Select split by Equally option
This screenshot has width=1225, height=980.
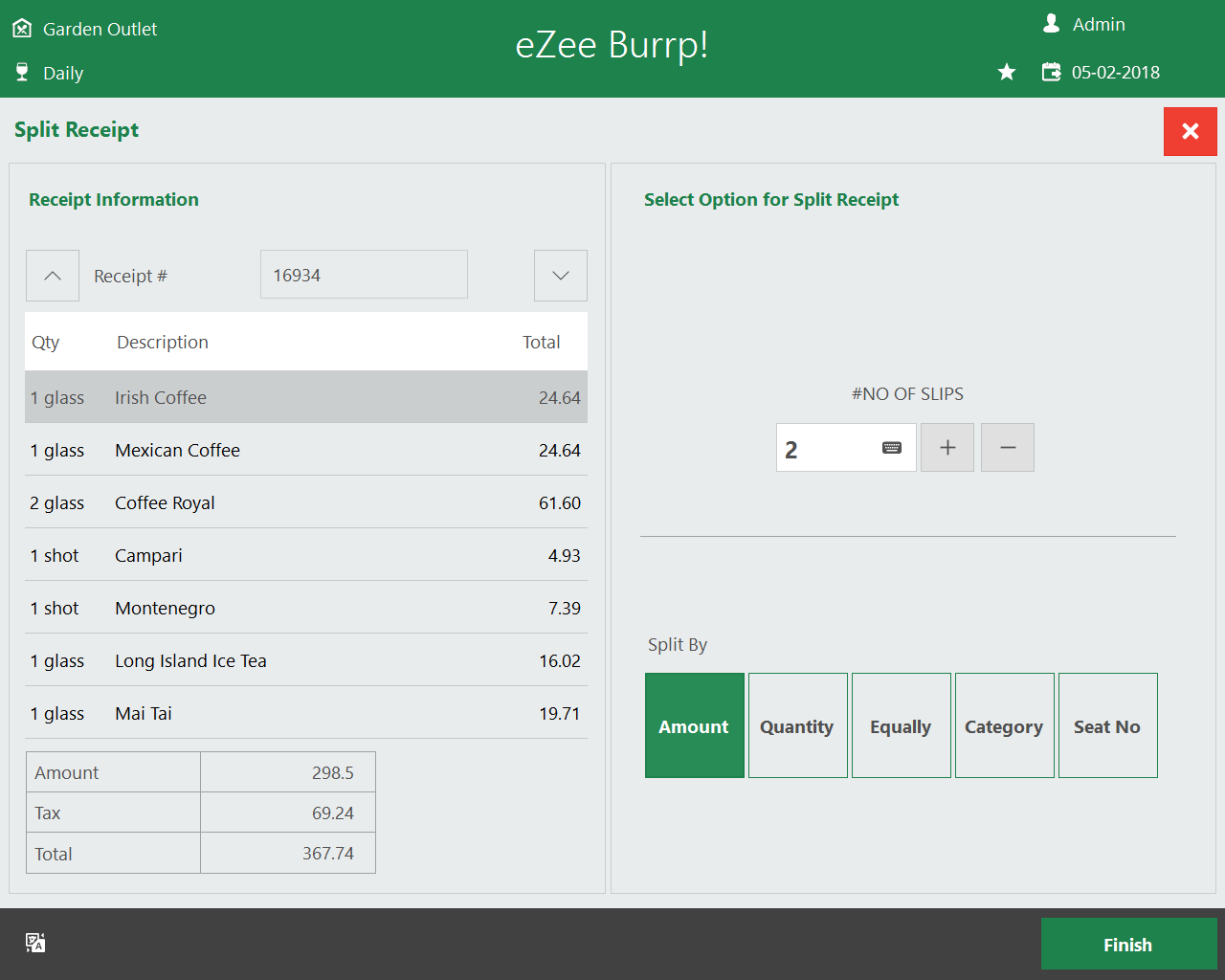pos(901,725)
